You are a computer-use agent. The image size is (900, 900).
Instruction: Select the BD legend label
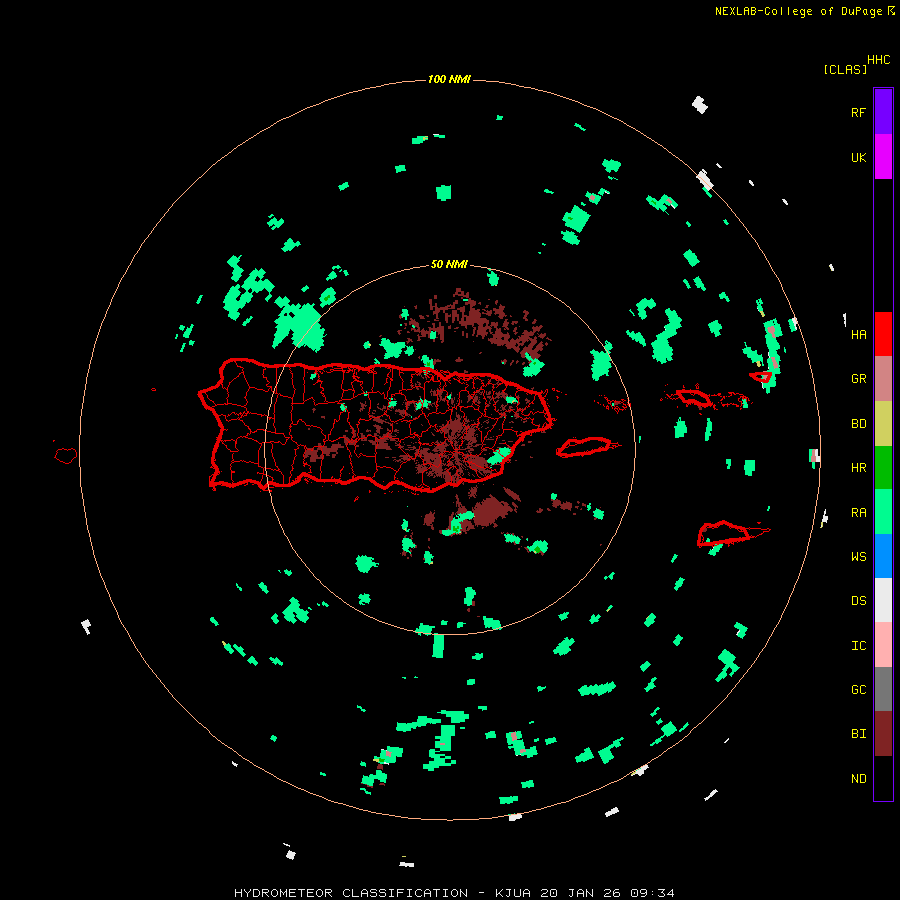(x=858, y=424)
